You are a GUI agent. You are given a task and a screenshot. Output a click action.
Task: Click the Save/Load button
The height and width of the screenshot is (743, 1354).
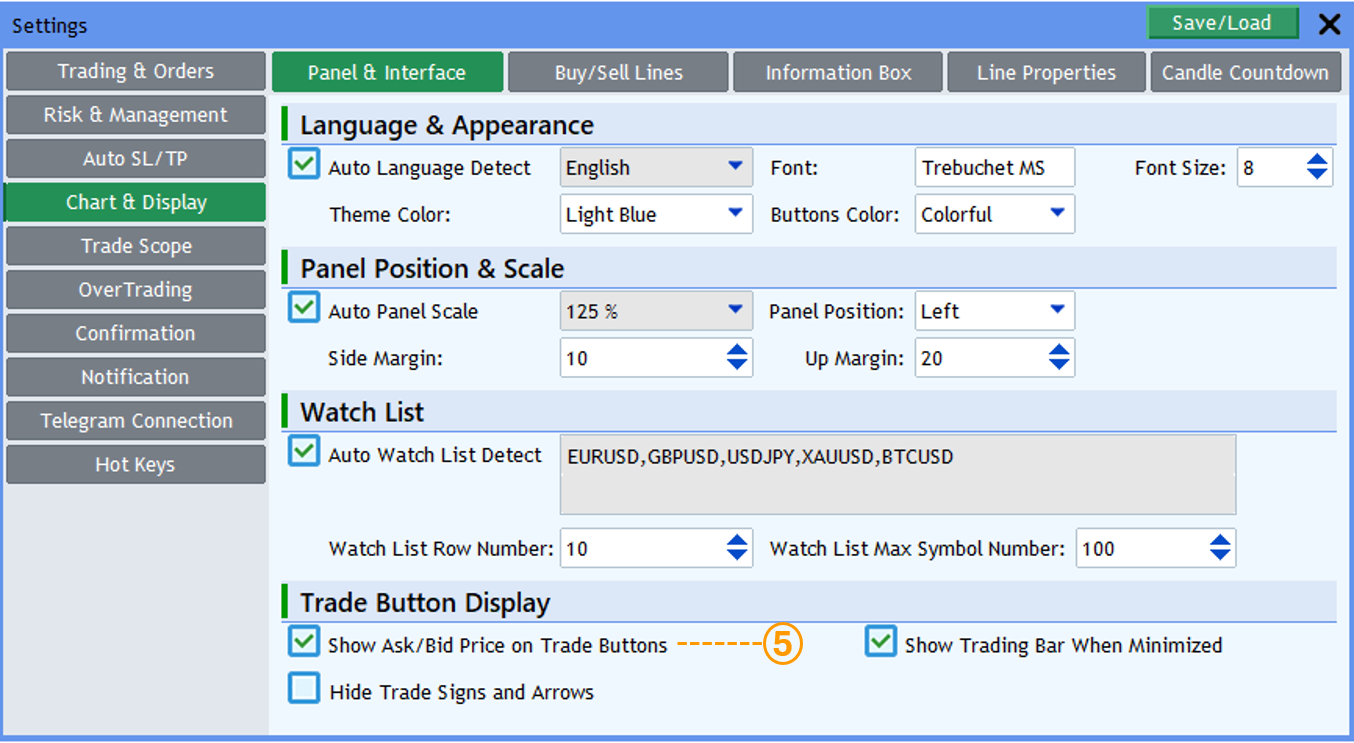pyautogui.click(x=1222, y=23)
